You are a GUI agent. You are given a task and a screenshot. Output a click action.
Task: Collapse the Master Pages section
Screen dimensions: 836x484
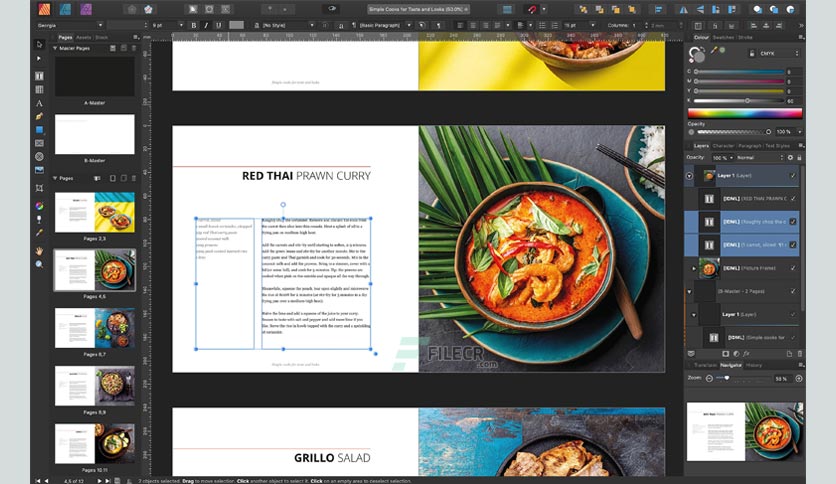coord(55,48)
